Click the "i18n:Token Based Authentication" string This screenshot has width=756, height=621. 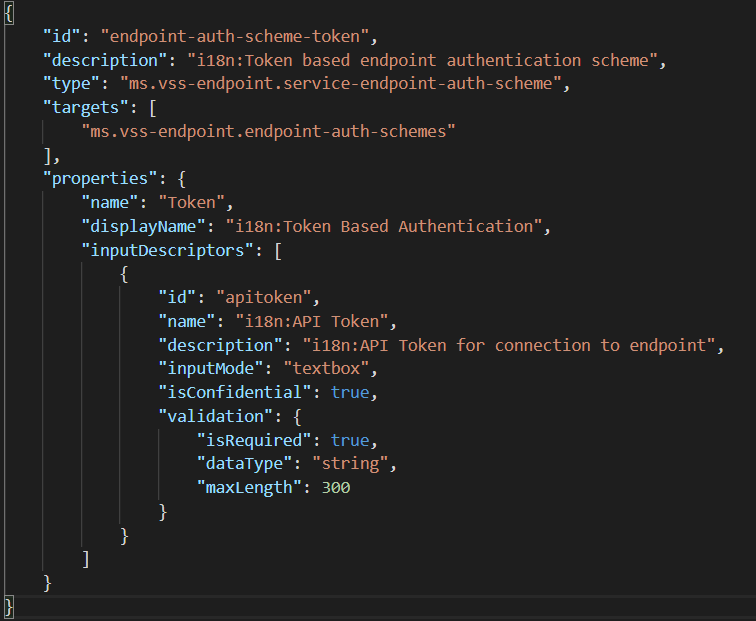388,226
